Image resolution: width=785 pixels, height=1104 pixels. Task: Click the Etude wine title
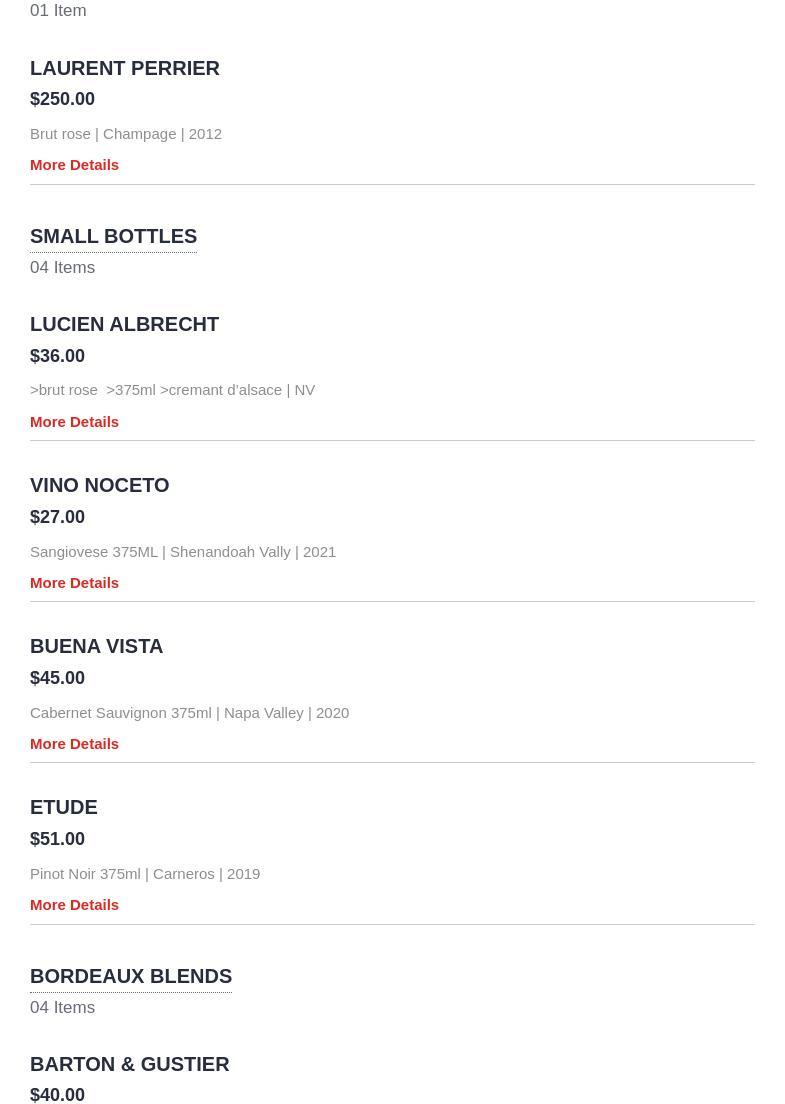coord(63,808)
